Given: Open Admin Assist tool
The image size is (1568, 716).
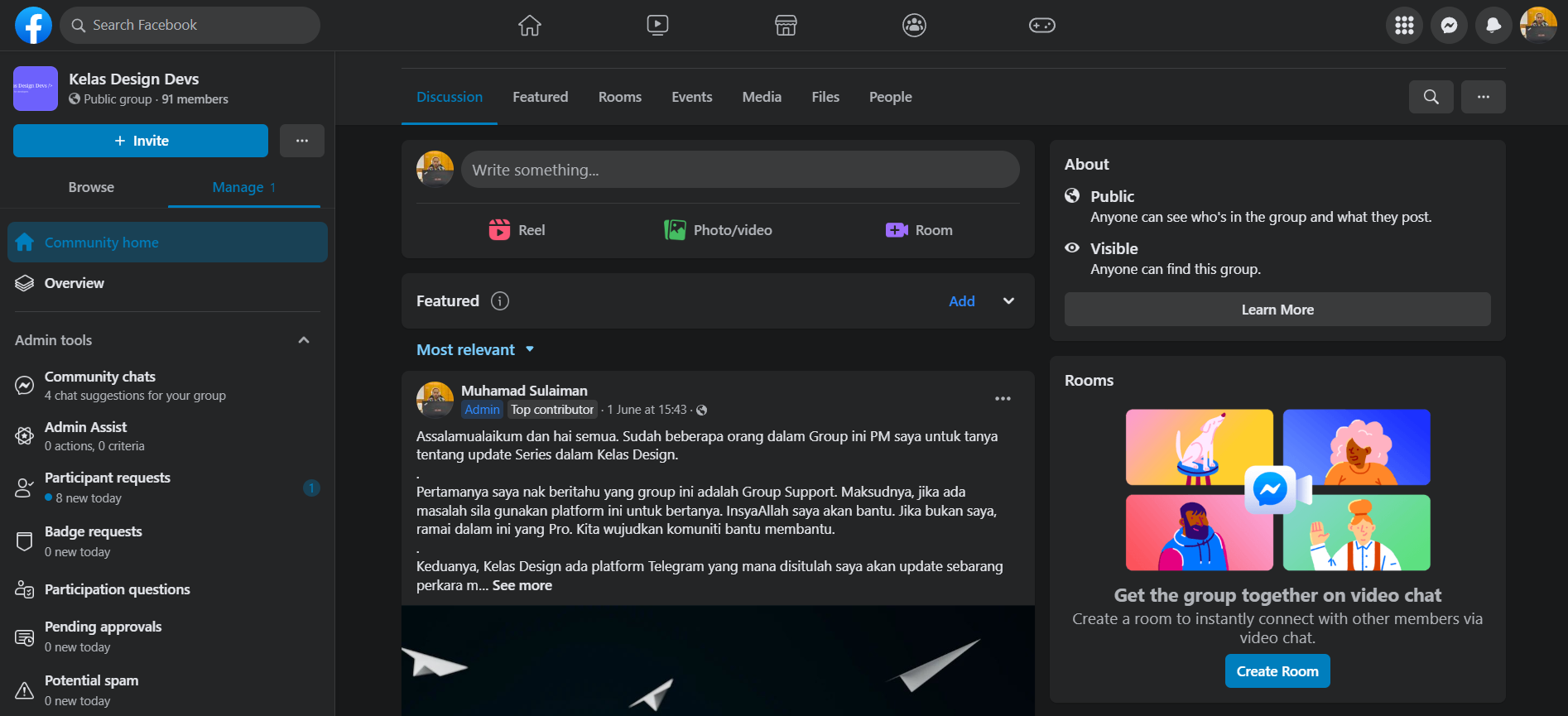Looking at the screenshot, I should coord(166,436).
